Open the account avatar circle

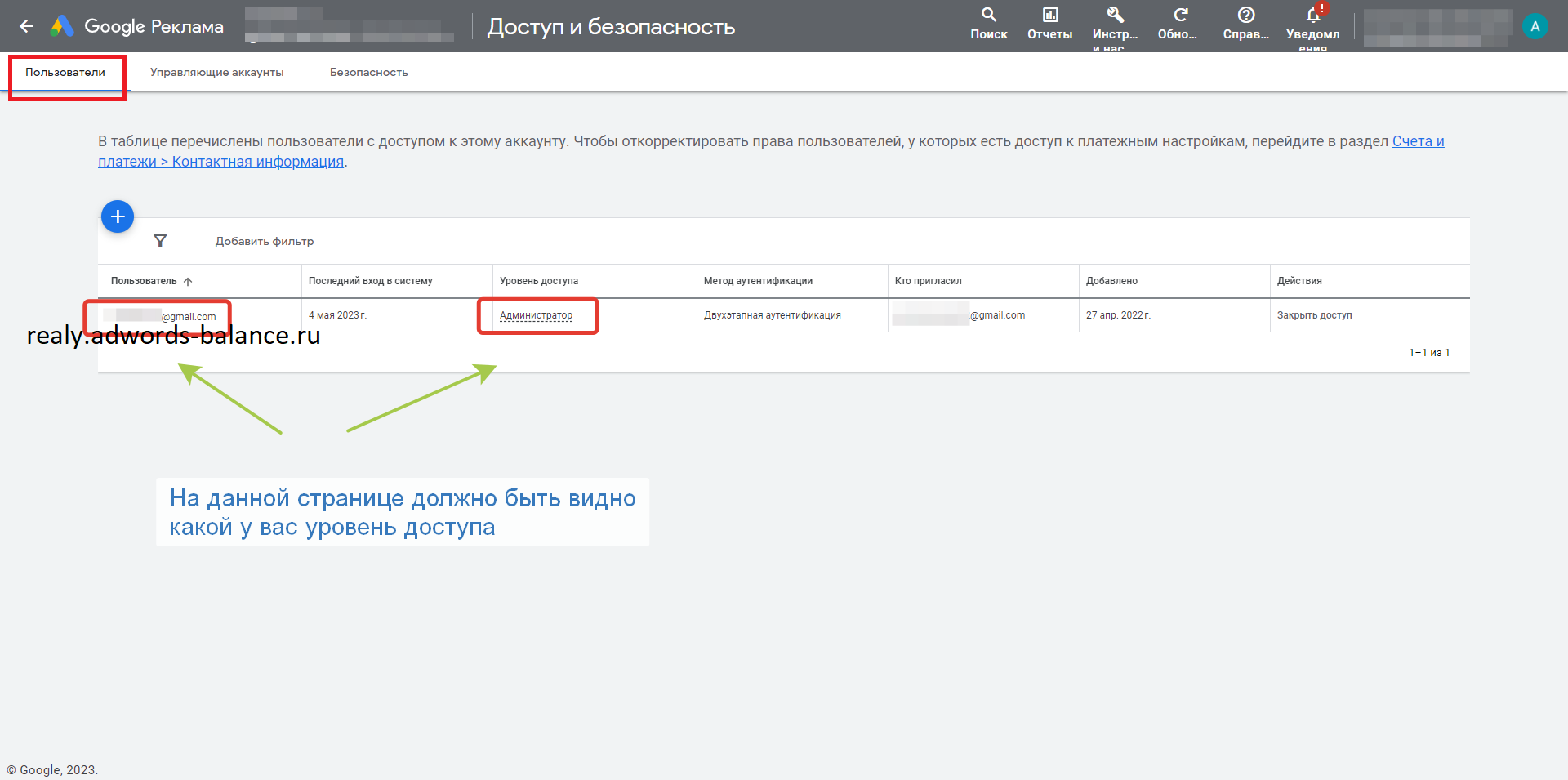click(x=1535, y=26)
